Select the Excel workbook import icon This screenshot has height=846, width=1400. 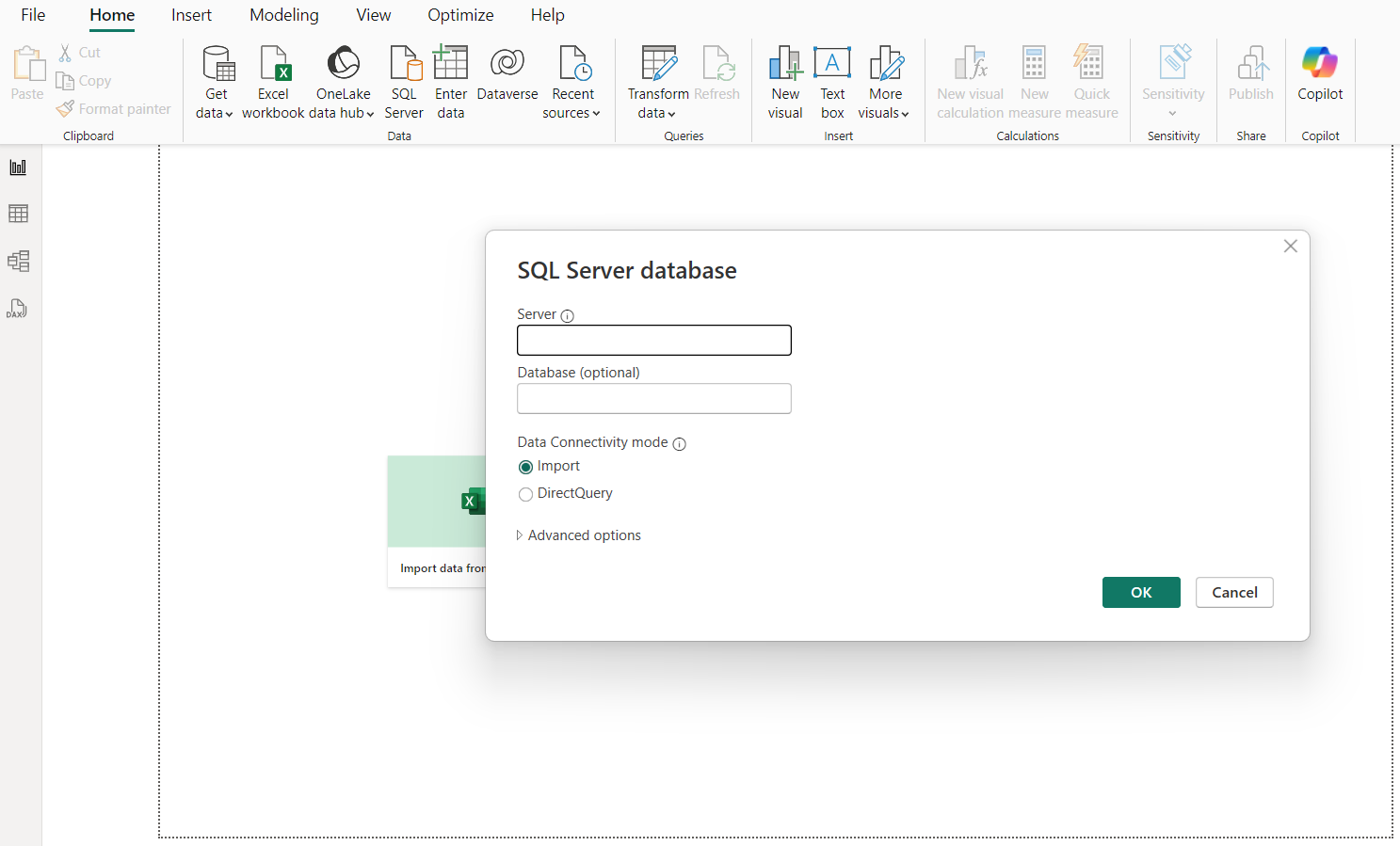click(x=273, y=80)
